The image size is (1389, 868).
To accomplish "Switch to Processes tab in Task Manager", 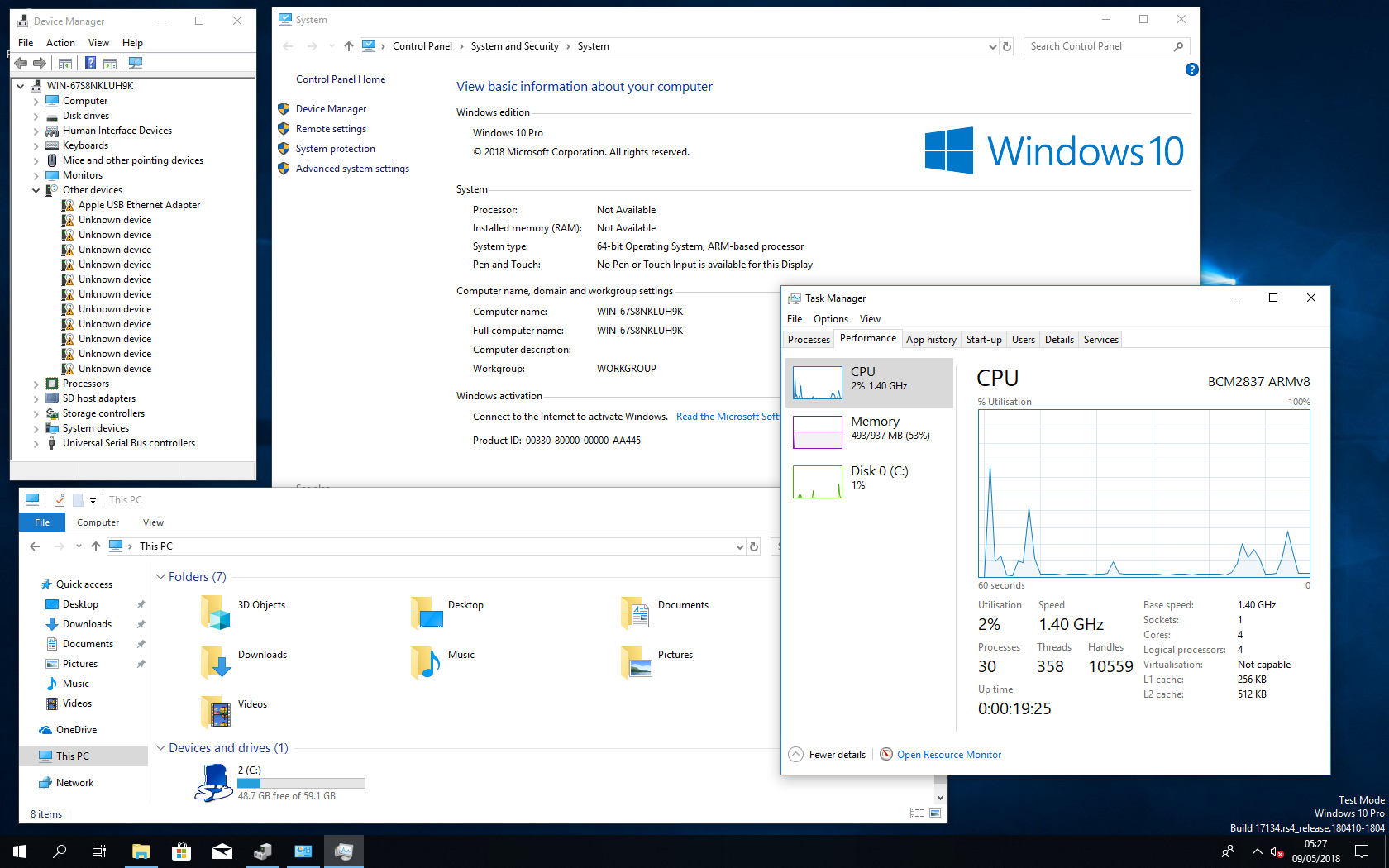I will tap(809, 340).
